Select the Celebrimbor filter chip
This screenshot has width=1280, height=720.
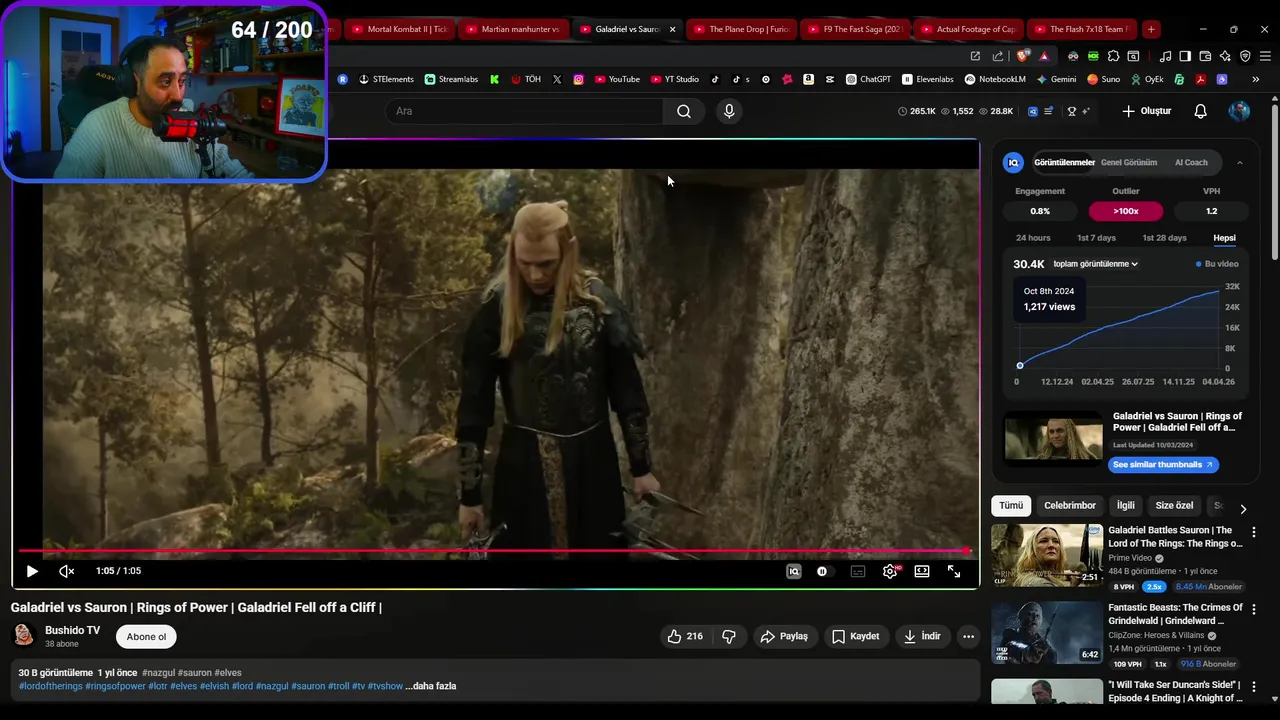[1070, 506]
